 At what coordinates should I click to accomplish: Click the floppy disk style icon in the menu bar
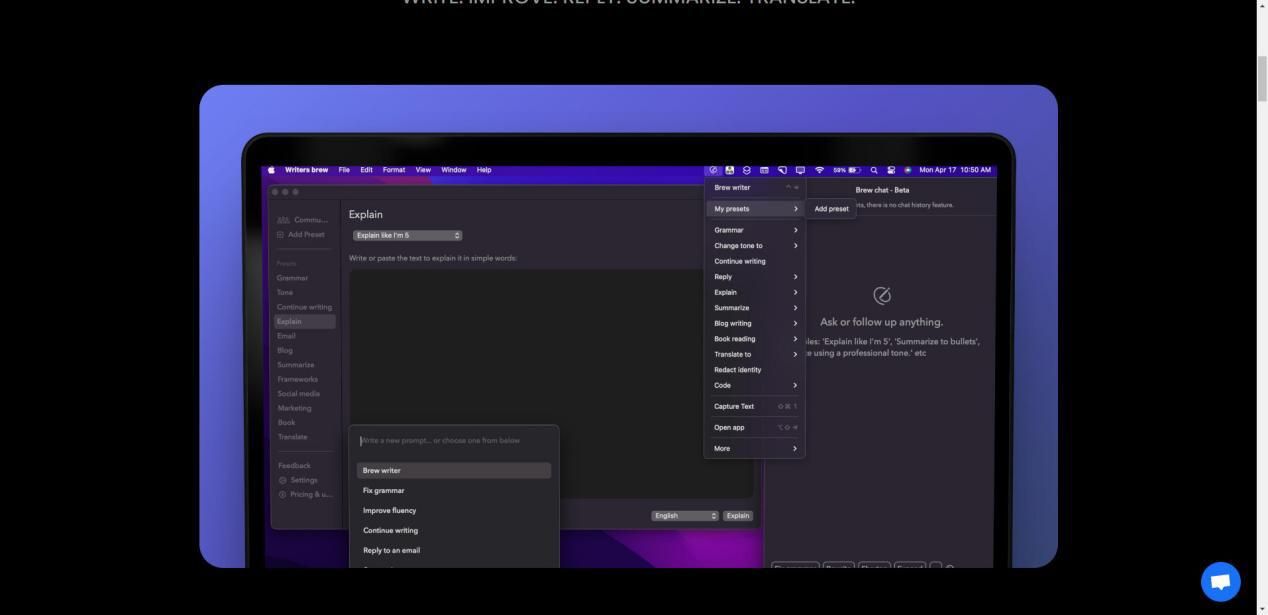coord(730,170)
